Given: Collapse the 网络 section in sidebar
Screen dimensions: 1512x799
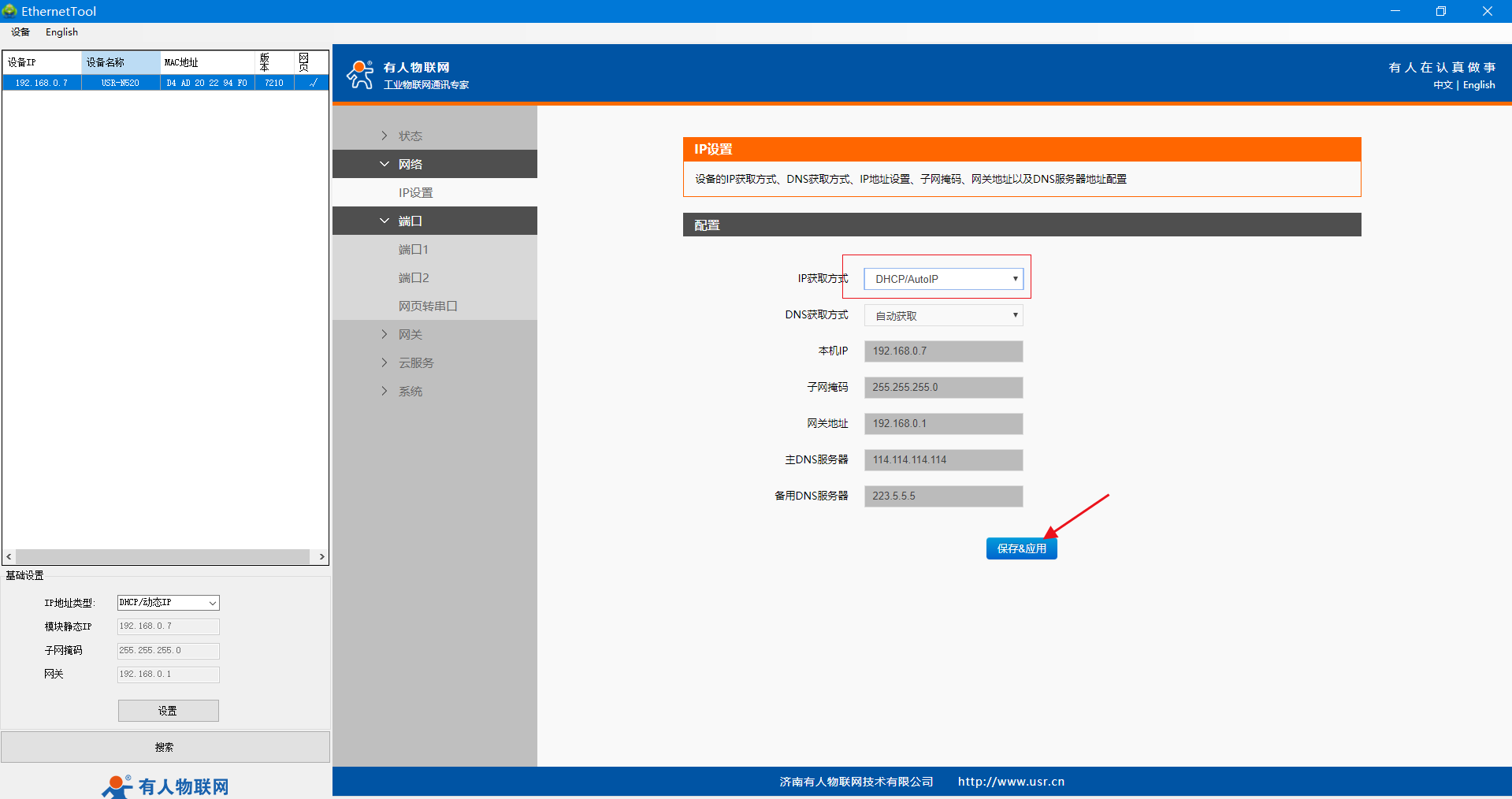Looking at the screenshot, I should point(410,164).
